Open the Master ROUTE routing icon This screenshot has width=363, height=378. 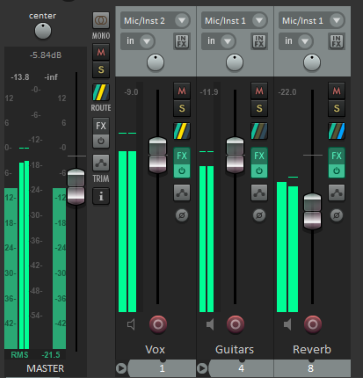tap(101, 92)
